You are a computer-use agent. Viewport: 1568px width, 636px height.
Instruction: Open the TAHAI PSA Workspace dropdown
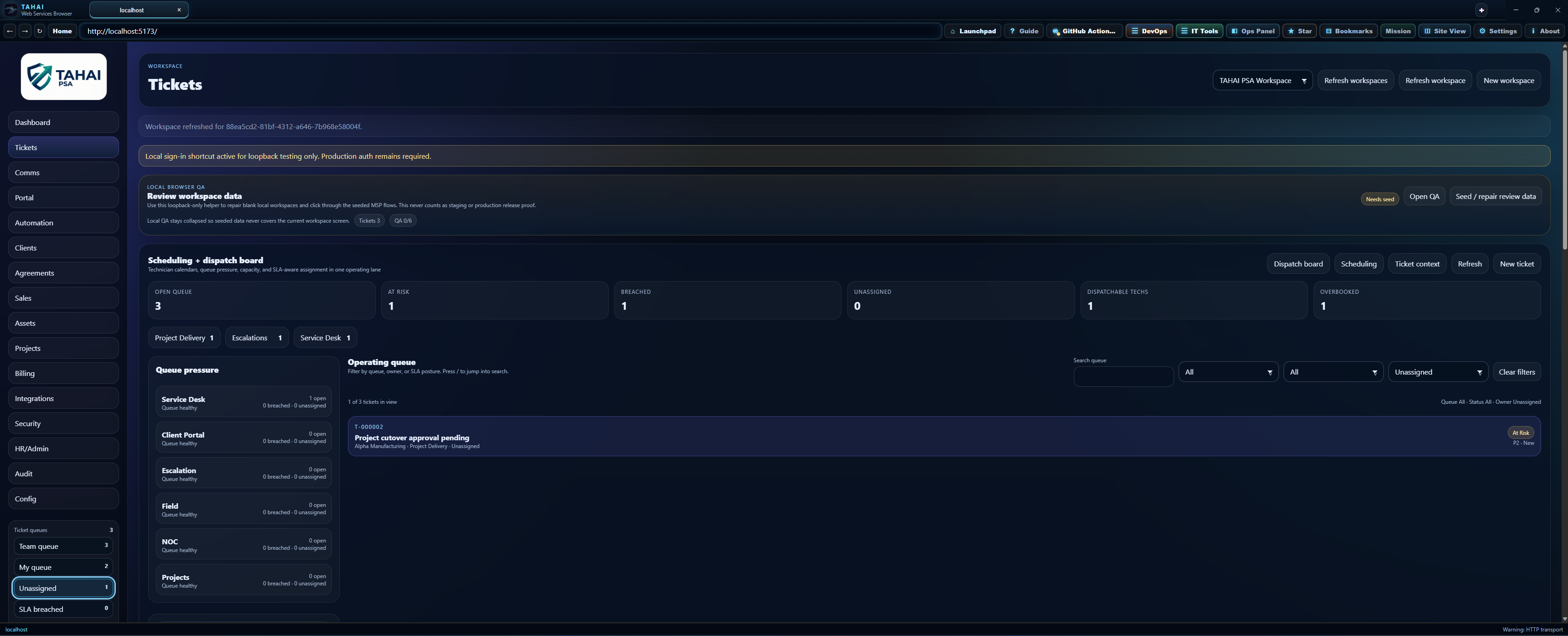[1262, 80]
